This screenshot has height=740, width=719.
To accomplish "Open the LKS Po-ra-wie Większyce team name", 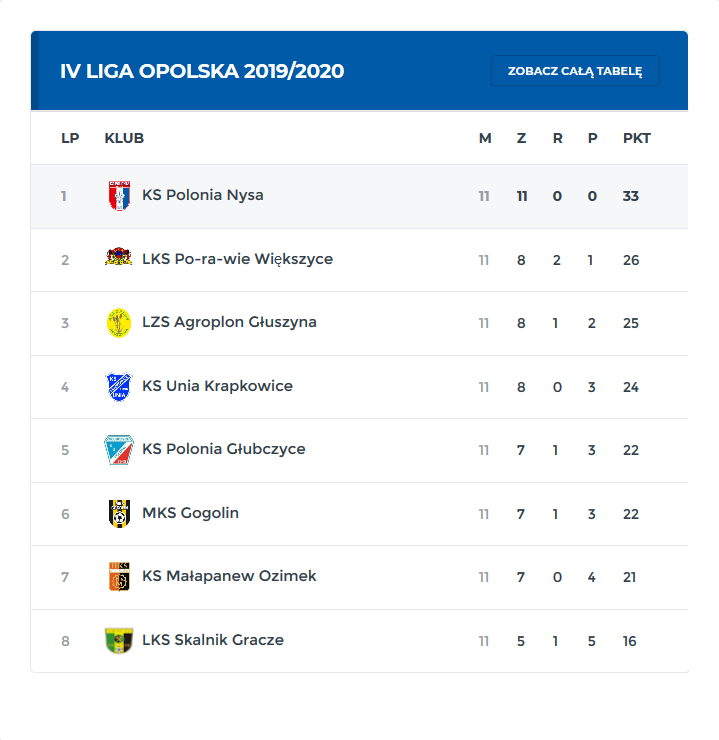I will 237,259.
